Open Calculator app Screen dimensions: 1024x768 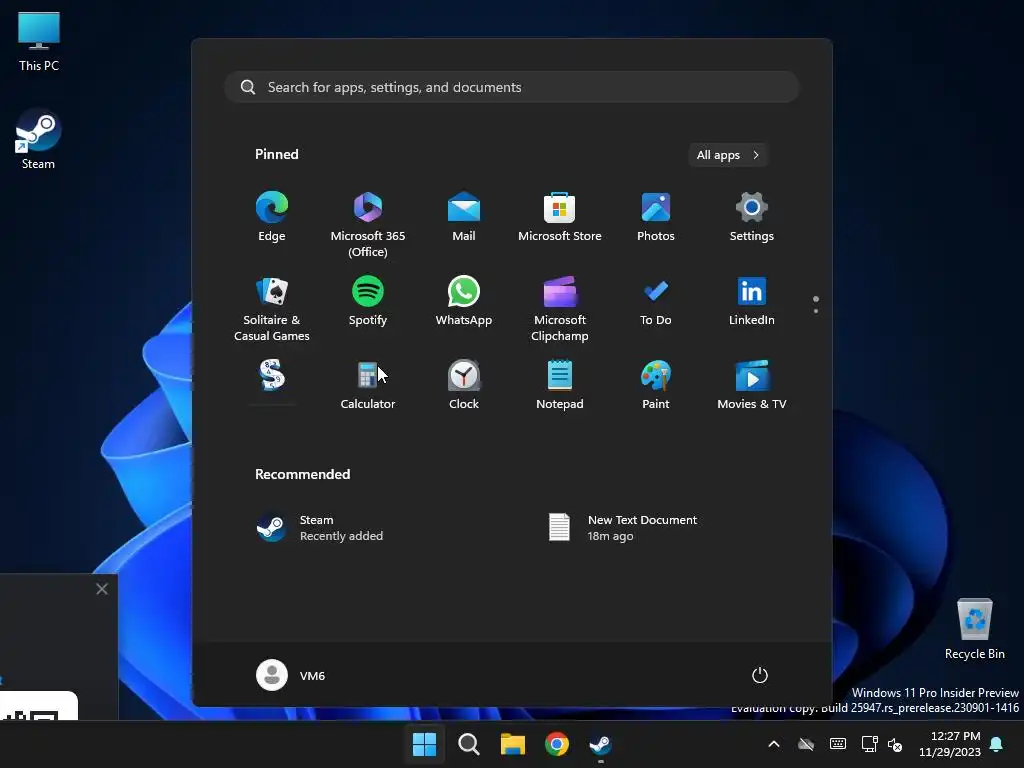[x=368, y=385]
